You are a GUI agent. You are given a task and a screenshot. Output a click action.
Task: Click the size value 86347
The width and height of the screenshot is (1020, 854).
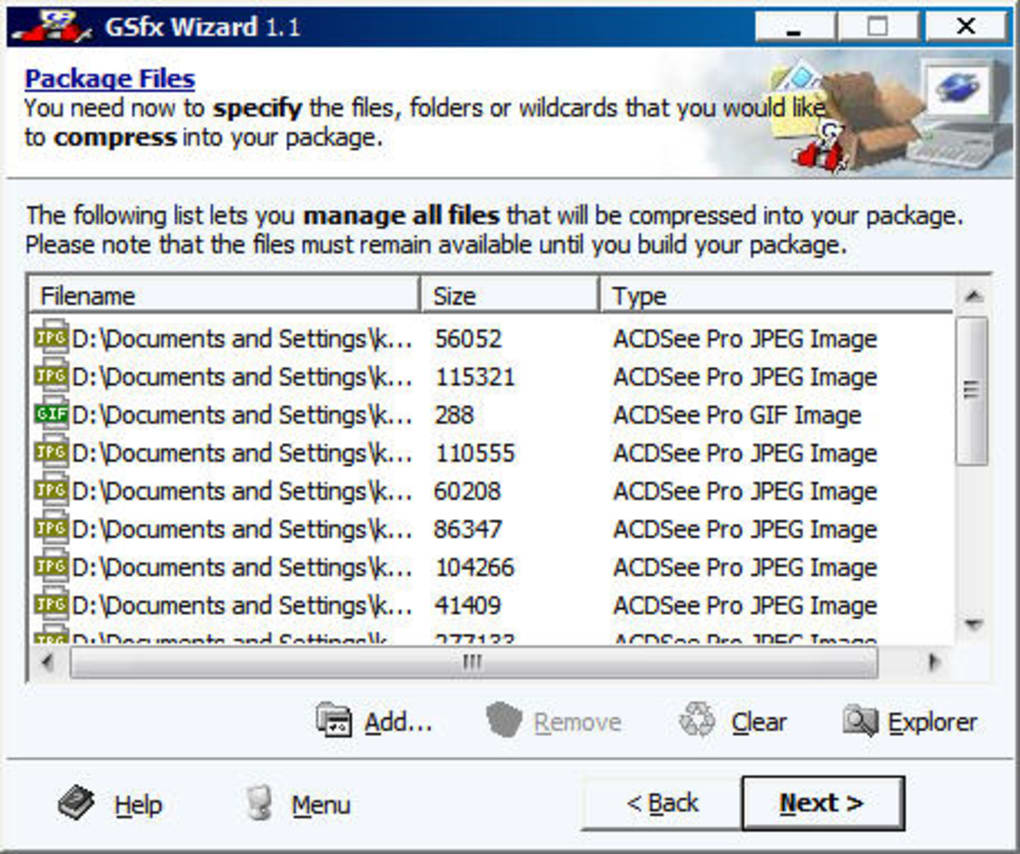pyautogui.click(x=468, y=529)
